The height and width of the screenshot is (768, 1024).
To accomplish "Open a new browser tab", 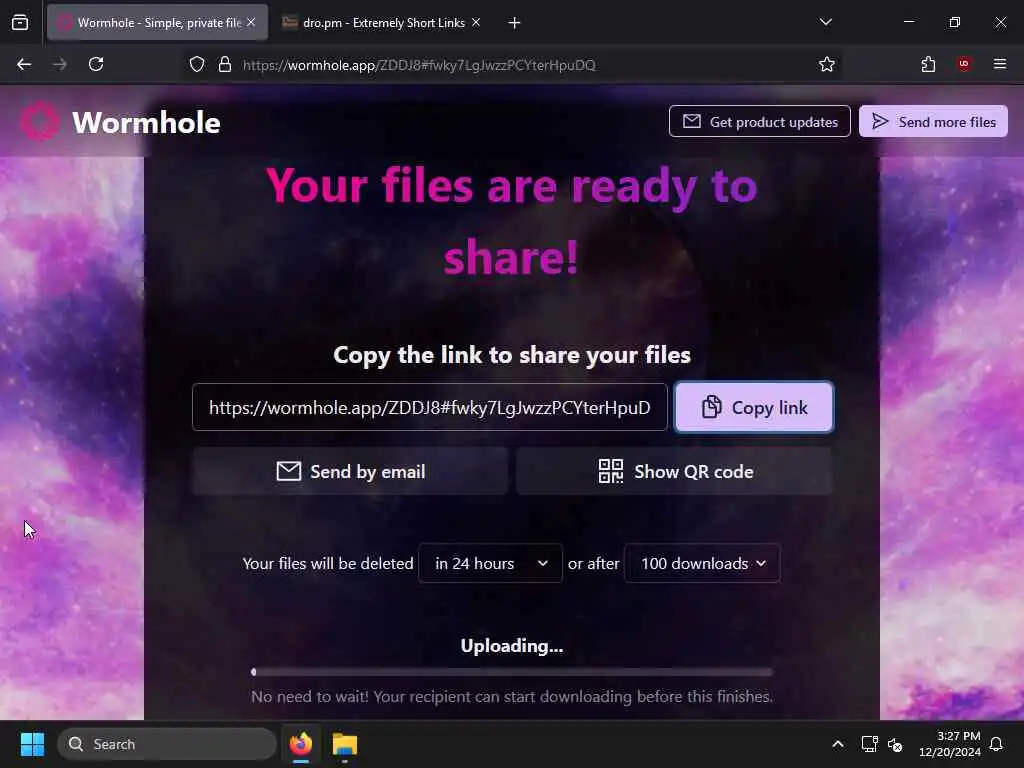I will (x=515, y=23).
